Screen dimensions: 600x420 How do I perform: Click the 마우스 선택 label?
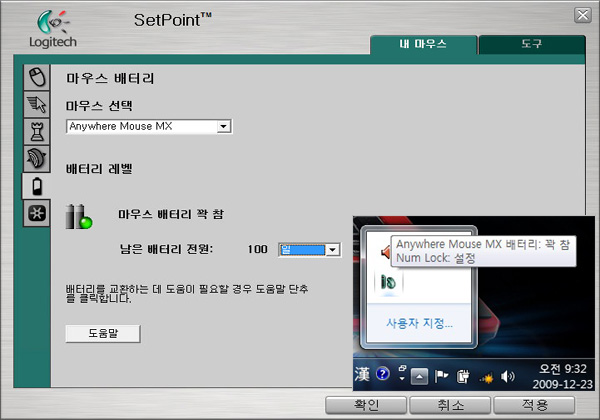[x=99, y=106]
